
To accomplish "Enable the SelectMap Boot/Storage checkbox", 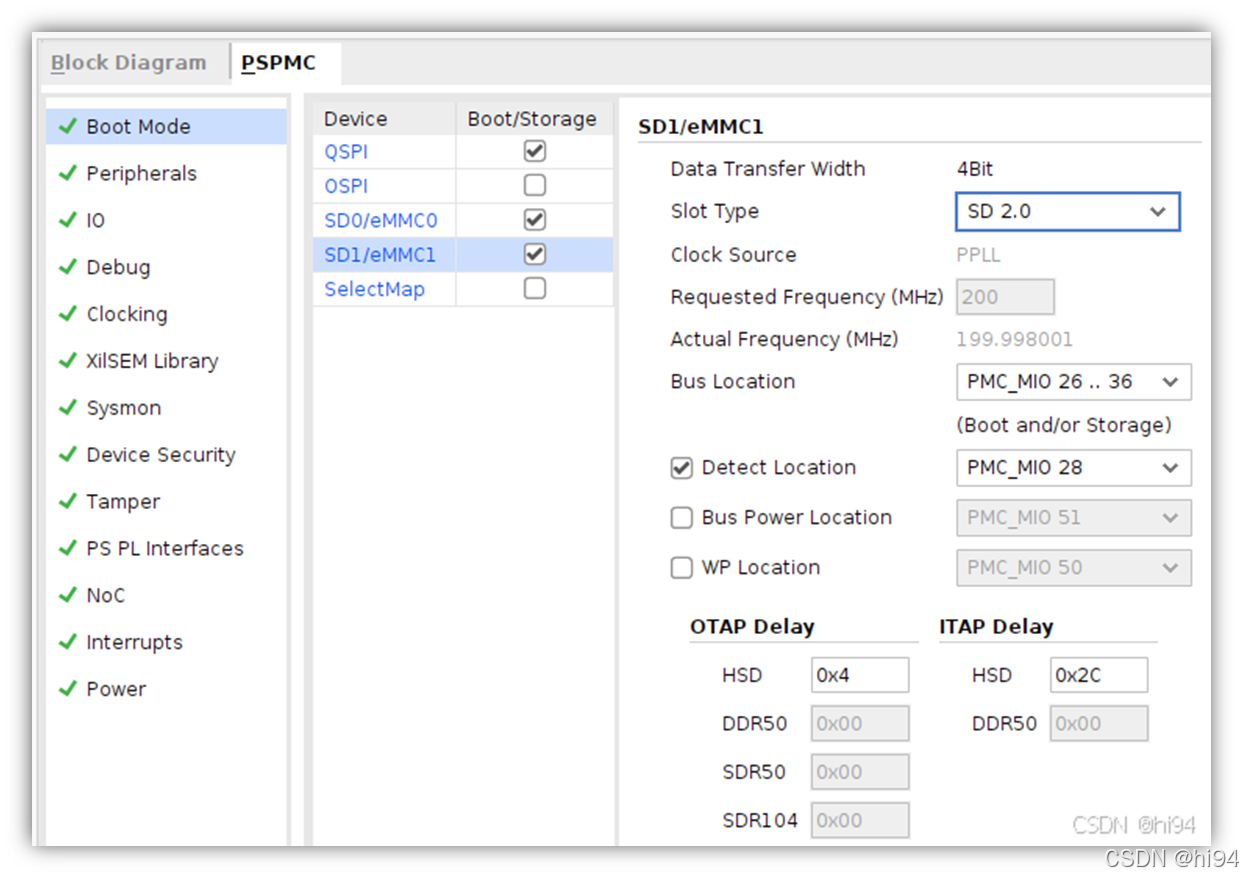I will tap(535, 288).
